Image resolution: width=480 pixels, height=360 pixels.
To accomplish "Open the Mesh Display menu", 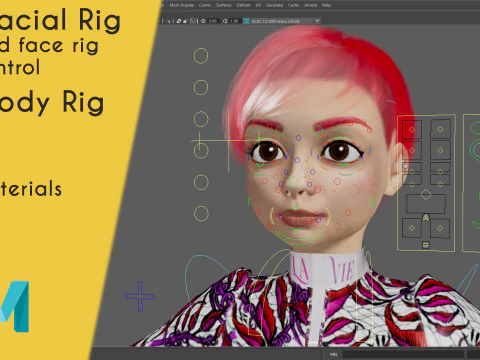I will (x=181, y=5).
